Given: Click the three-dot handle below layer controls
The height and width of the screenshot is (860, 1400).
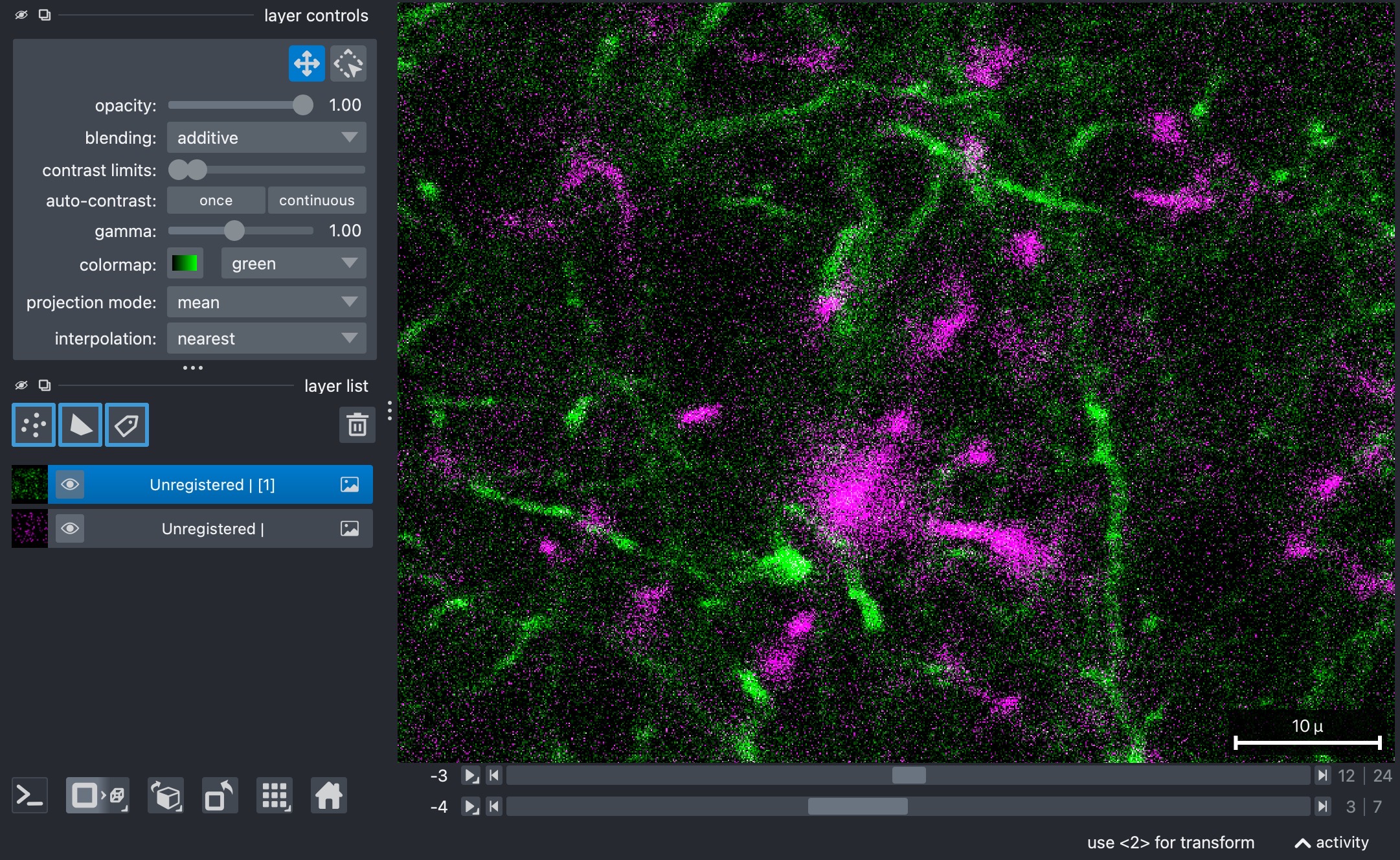Looking at the screenshot, I should pyautogui.click(x=193, y=368).
